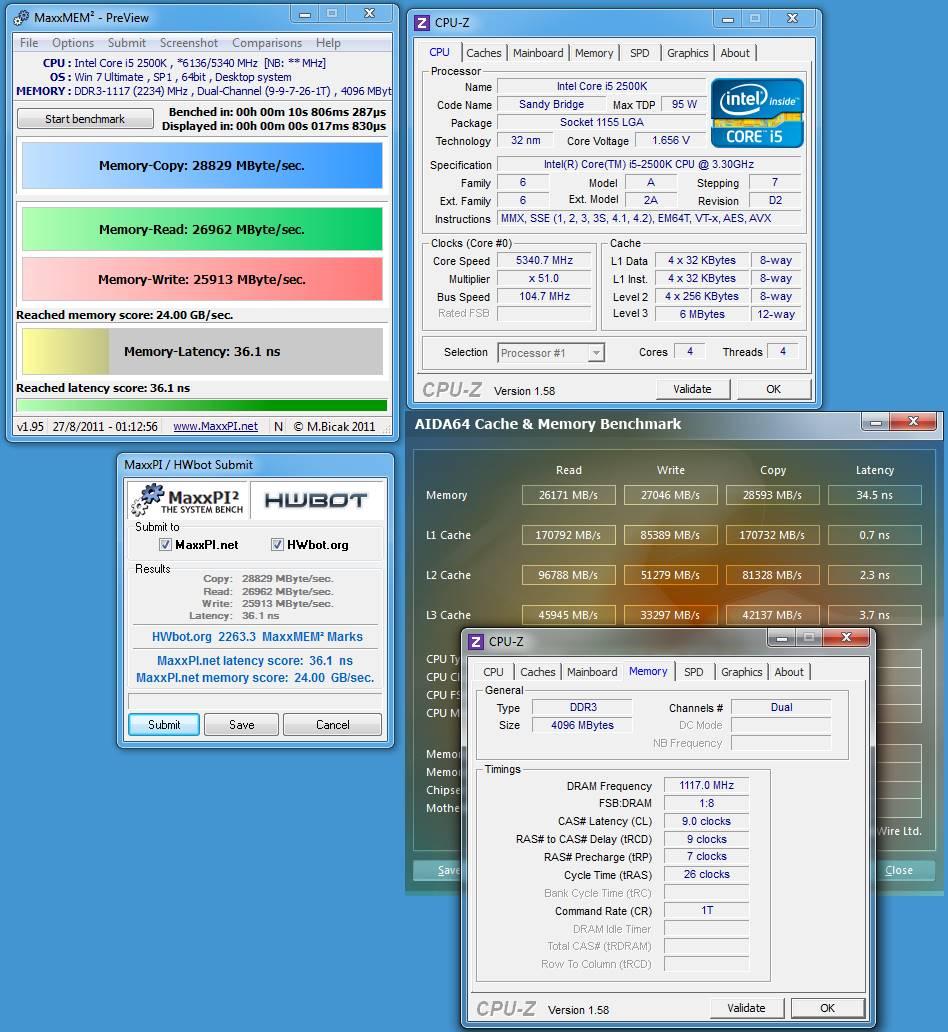Click the Start benchmark button
948x1032 pixels.
[x=85, y=119]
